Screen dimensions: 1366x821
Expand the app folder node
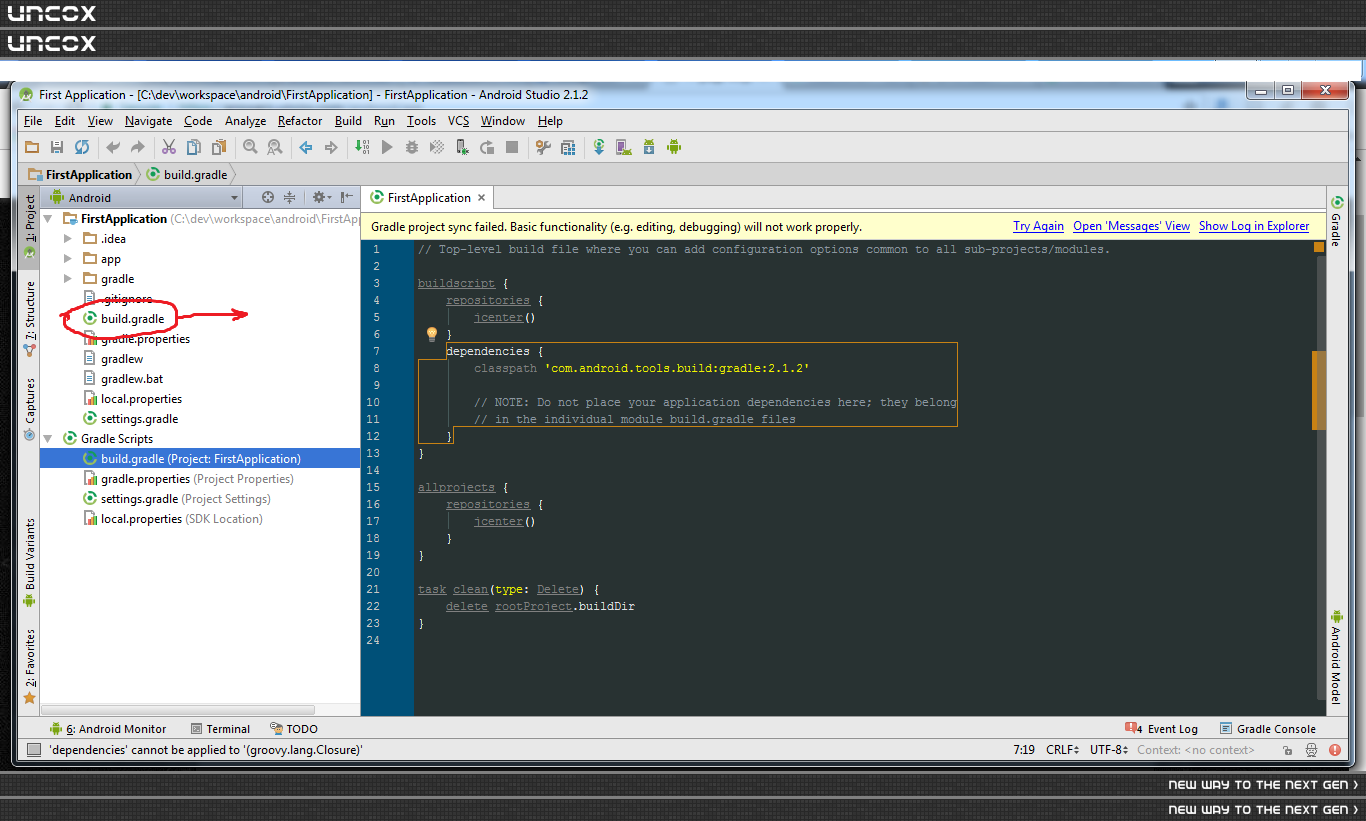click(68, 258)
